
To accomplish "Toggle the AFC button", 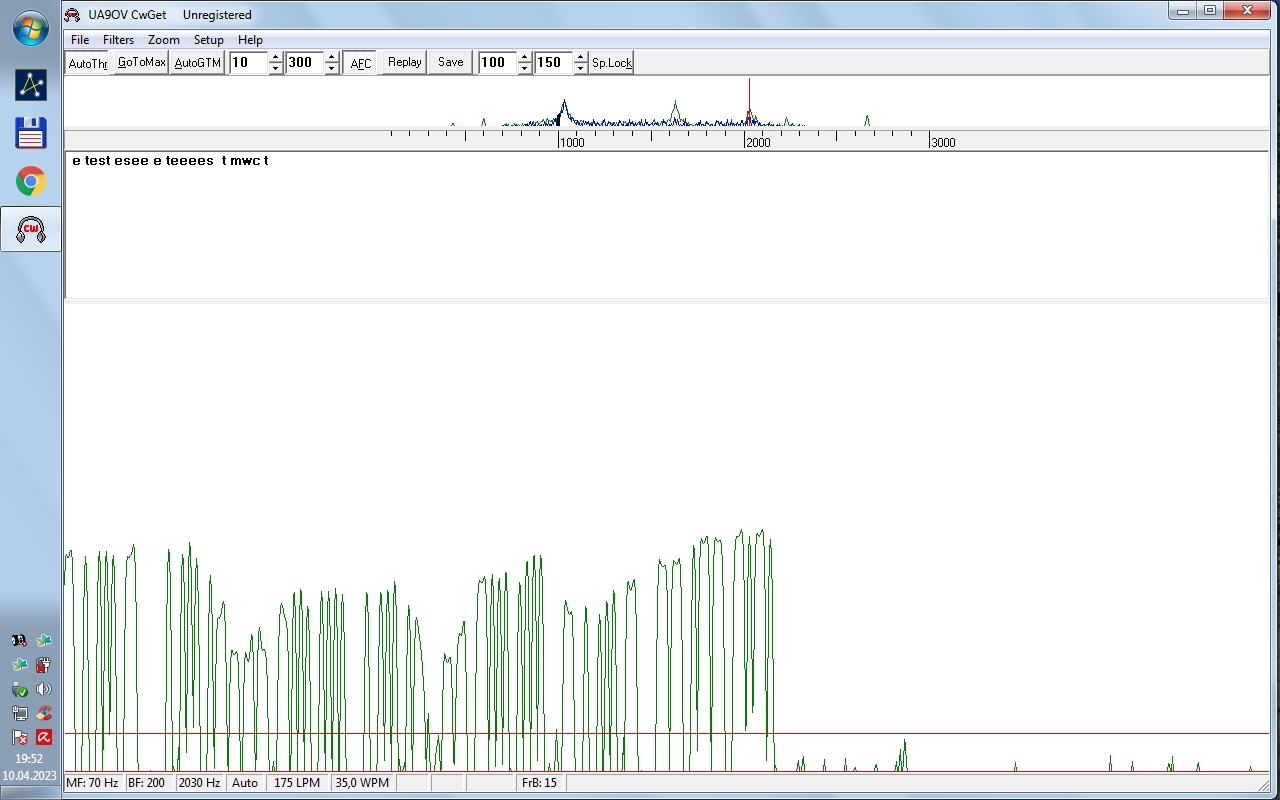I will click(361, 63).
